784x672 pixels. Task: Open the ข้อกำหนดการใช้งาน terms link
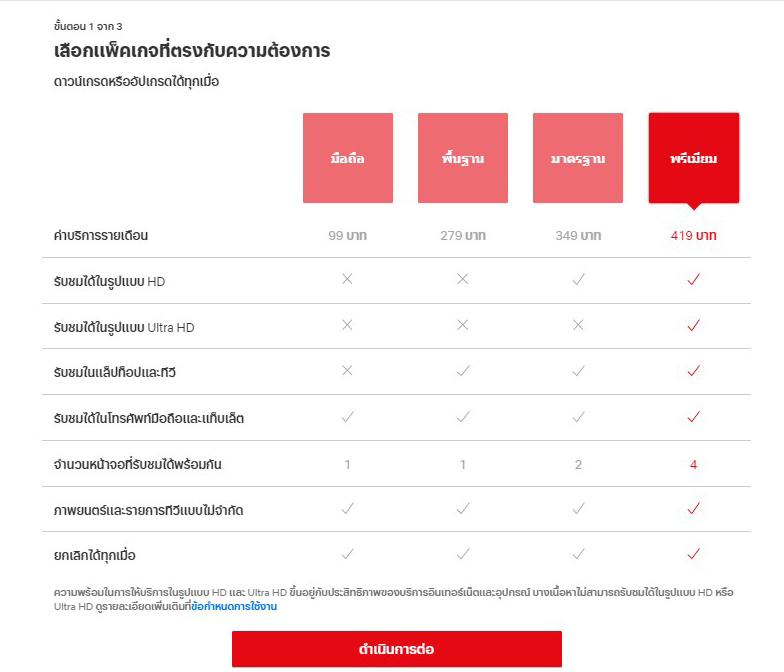[x=234, y=606]
